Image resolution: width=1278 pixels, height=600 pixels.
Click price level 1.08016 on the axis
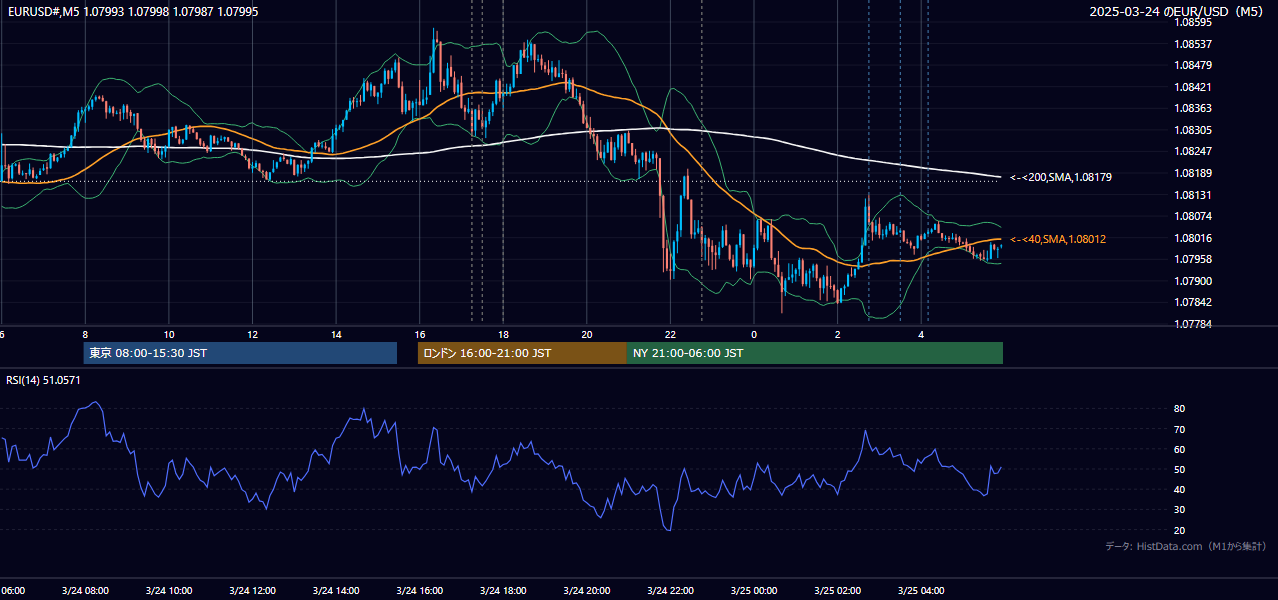1192,238
